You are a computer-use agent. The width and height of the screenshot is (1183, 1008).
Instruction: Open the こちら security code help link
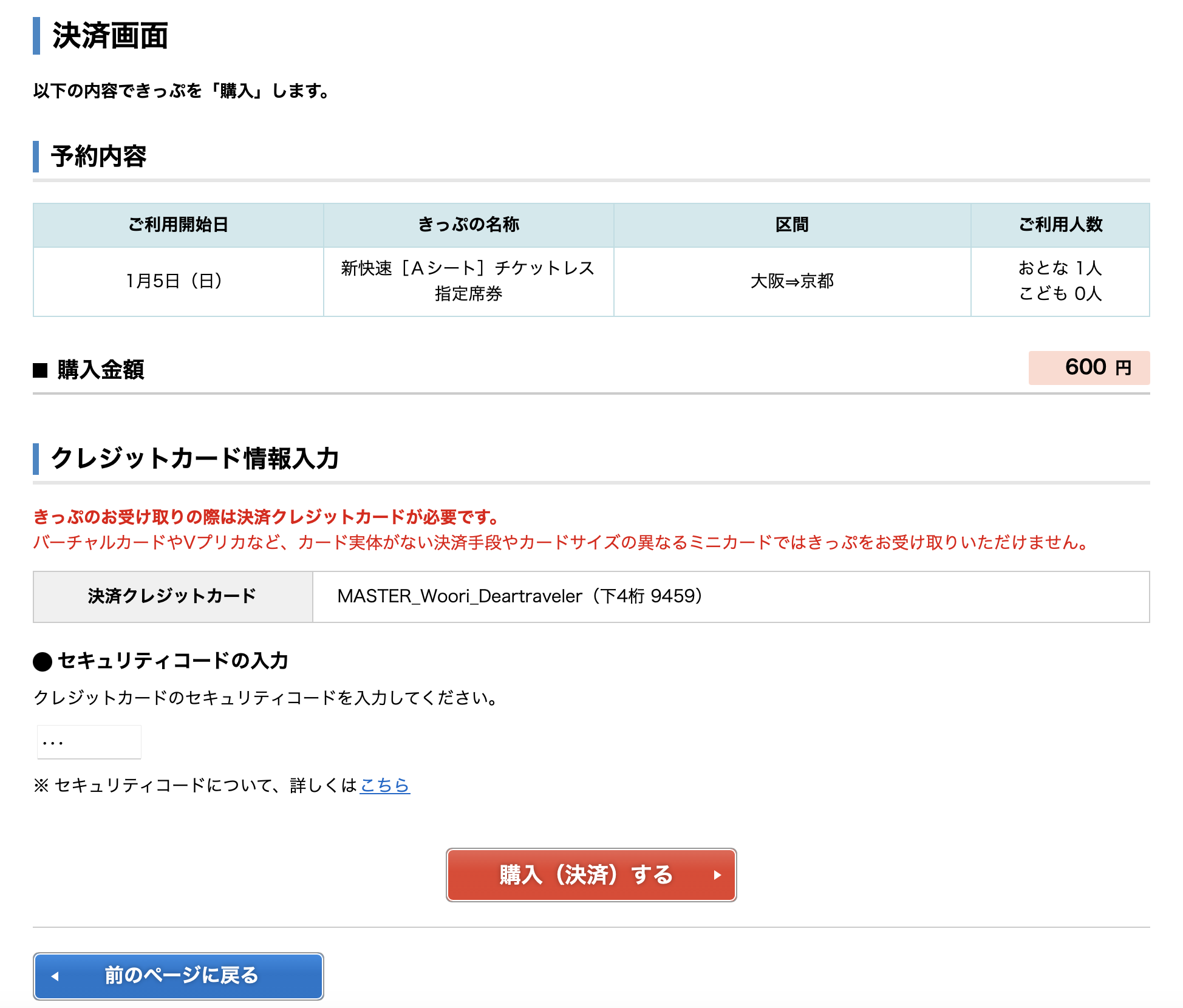(384, 785)
